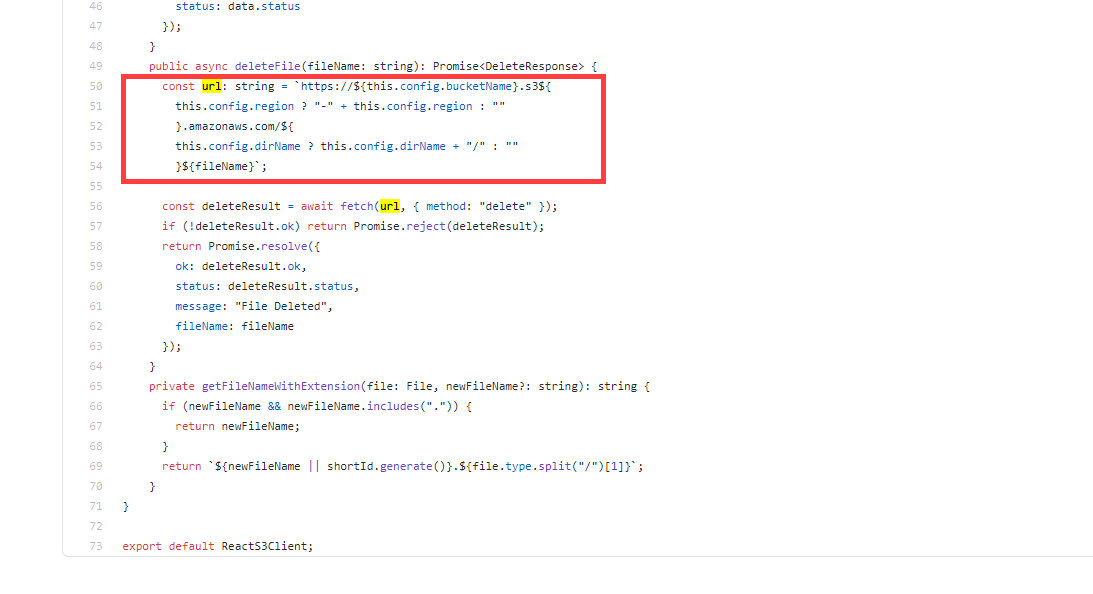Click first 'this.config.region' on line 51

(234, 107)
